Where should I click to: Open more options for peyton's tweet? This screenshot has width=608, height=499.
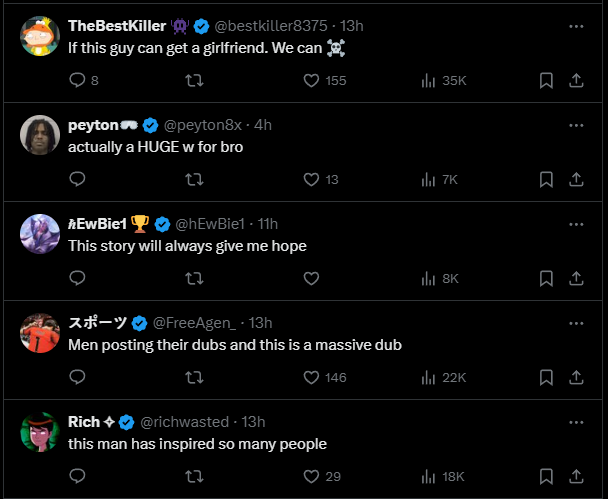576,125
